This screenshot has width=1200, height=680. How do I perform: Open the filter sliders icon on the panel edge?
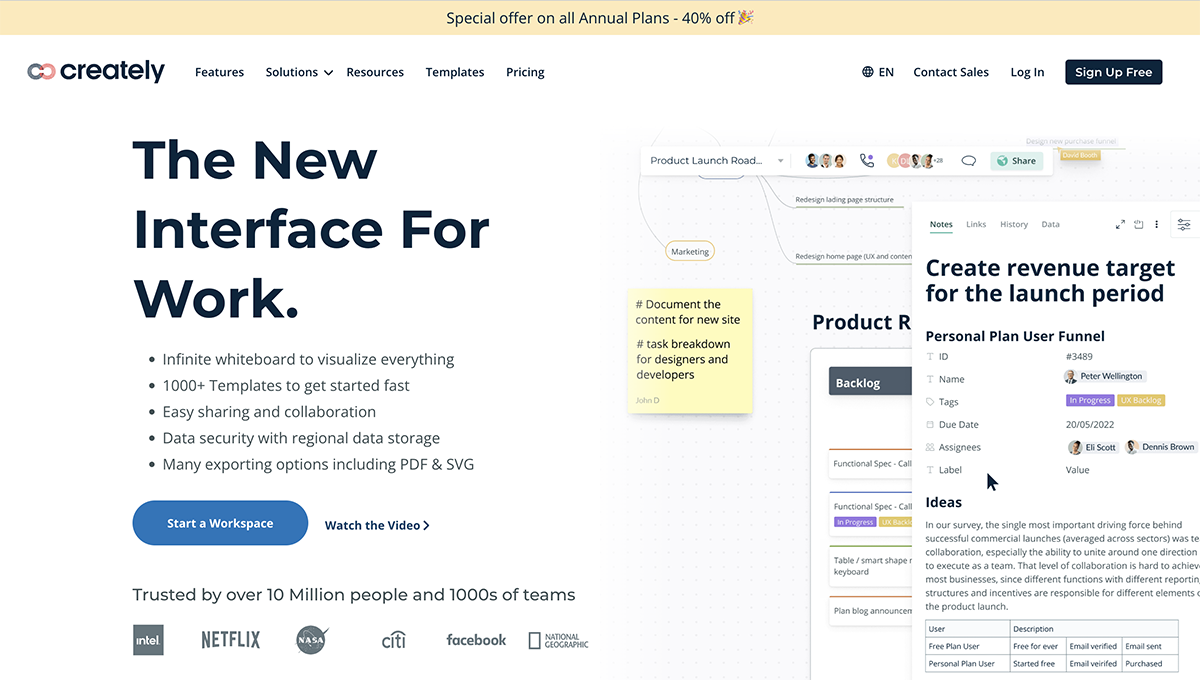1184,225
